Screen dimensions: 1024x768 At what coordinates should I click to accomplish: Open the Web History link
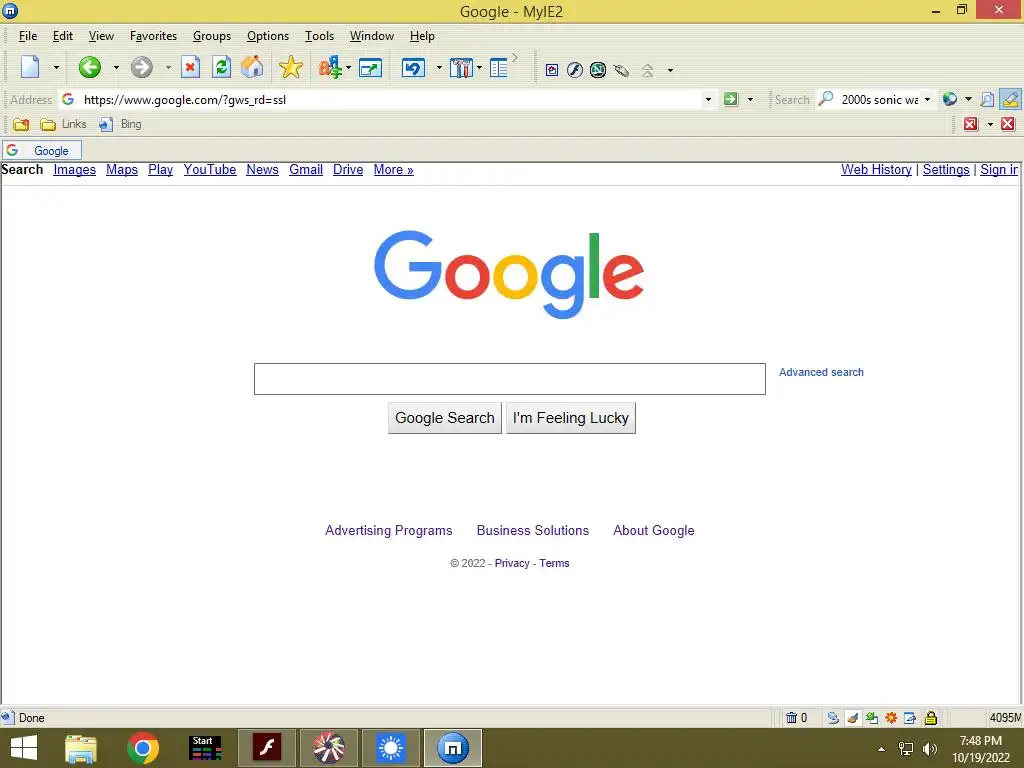click(x=876, y=170)
